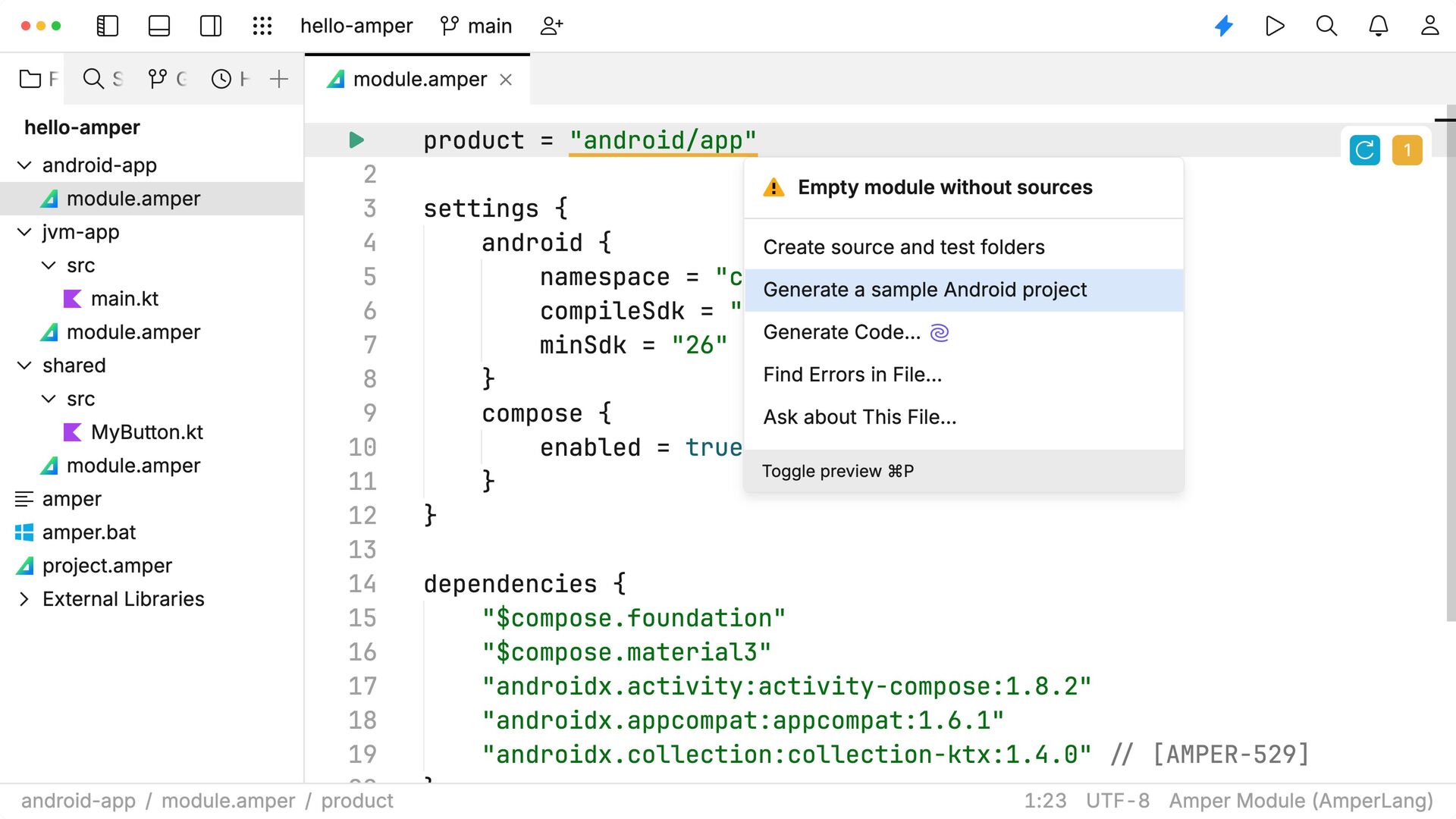The width and height of the screenshot is (1456, 819).
Task: Open the user account icon
Action: pyautogui.click(x=1429, y=26)
